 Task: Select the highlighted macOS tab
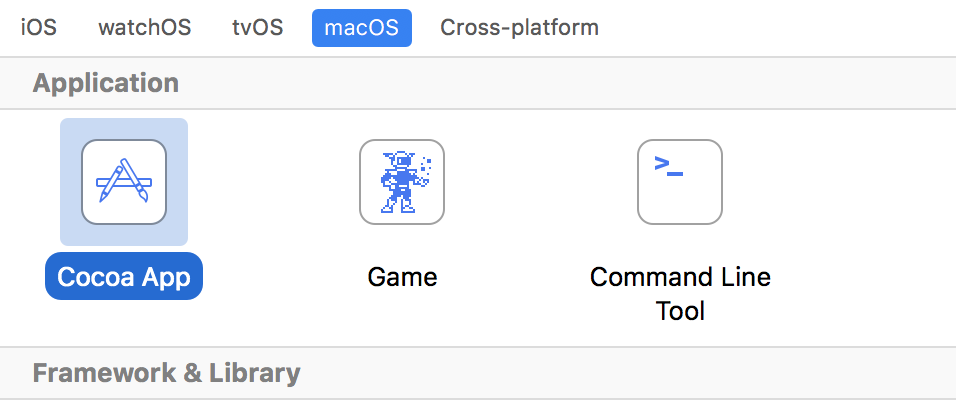(361, 27)
